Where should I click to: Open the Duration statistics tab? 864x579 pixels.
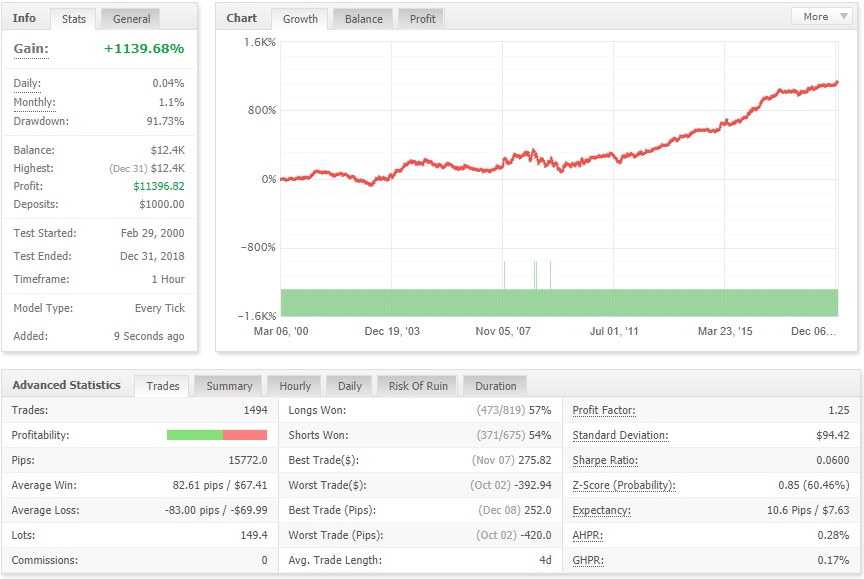(496, 386)
